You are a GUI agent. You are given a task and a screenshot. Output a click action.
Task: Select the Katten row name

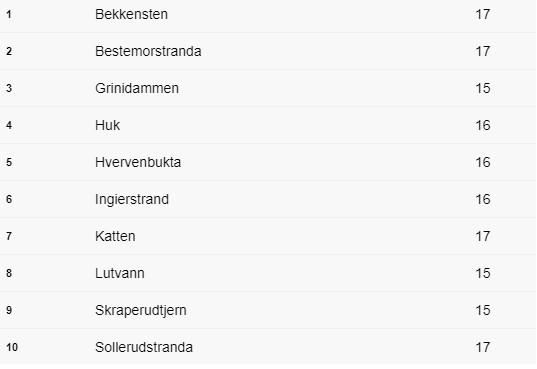tap(115, 236)
